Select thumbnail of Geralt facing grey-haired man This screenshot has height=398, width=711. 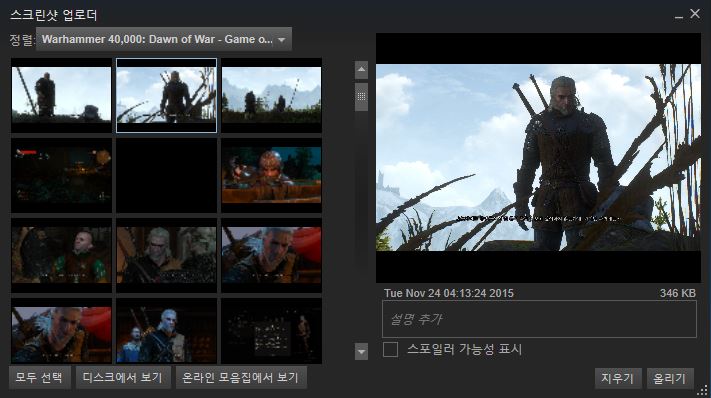coord(166,255)
